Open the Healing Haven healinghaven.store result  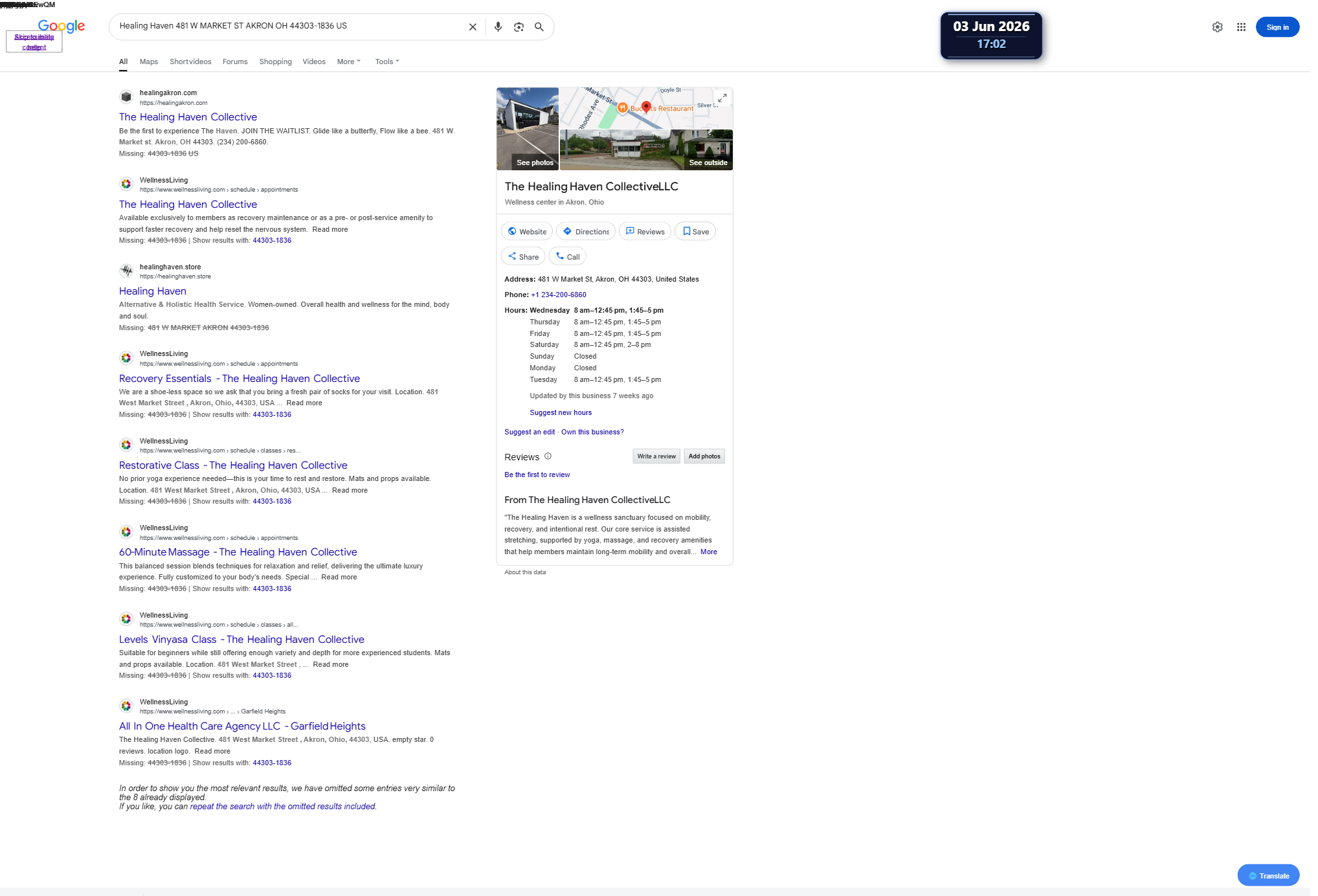(153, 291)
